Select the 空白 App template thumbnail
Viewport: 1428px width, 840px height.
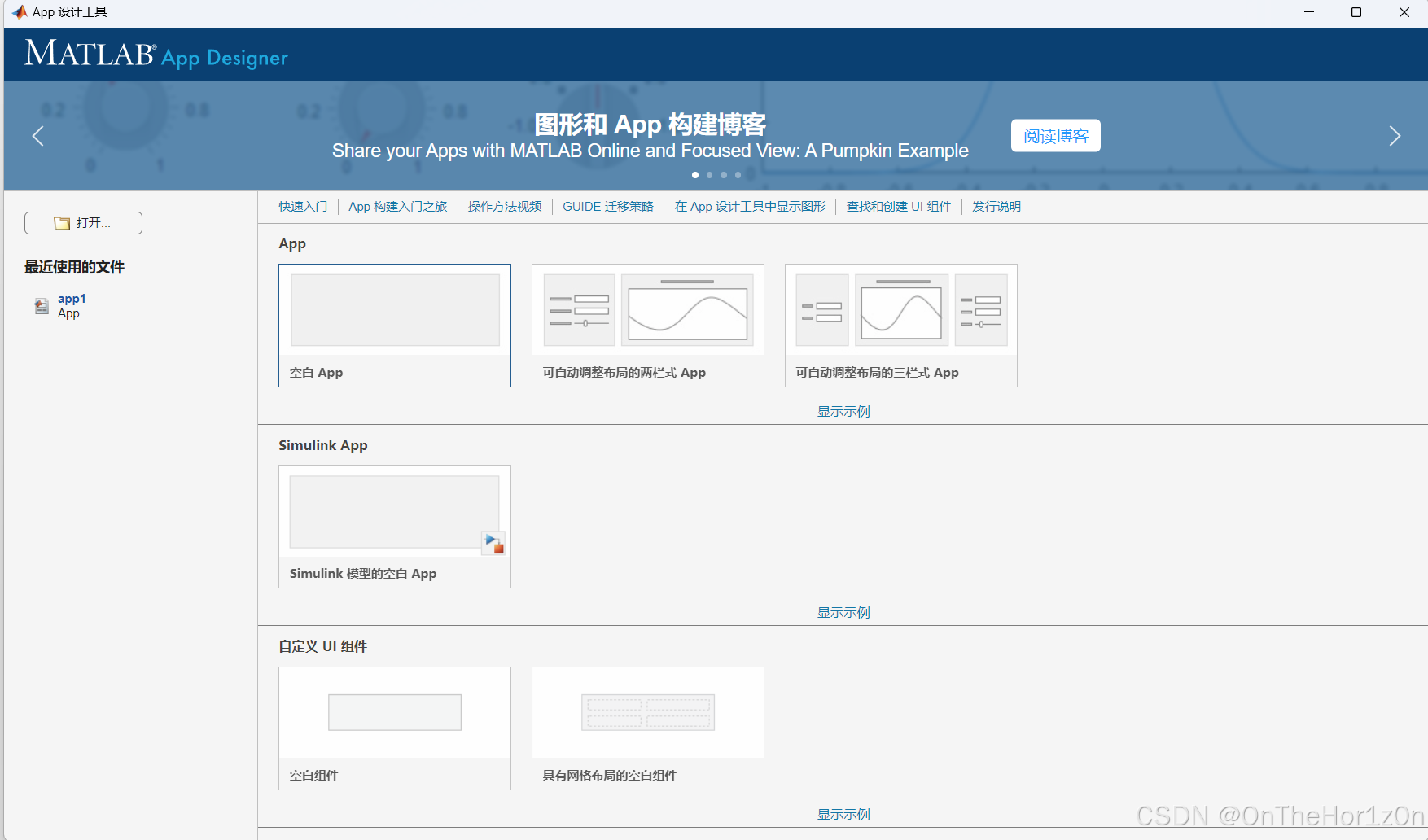point(395,326)
